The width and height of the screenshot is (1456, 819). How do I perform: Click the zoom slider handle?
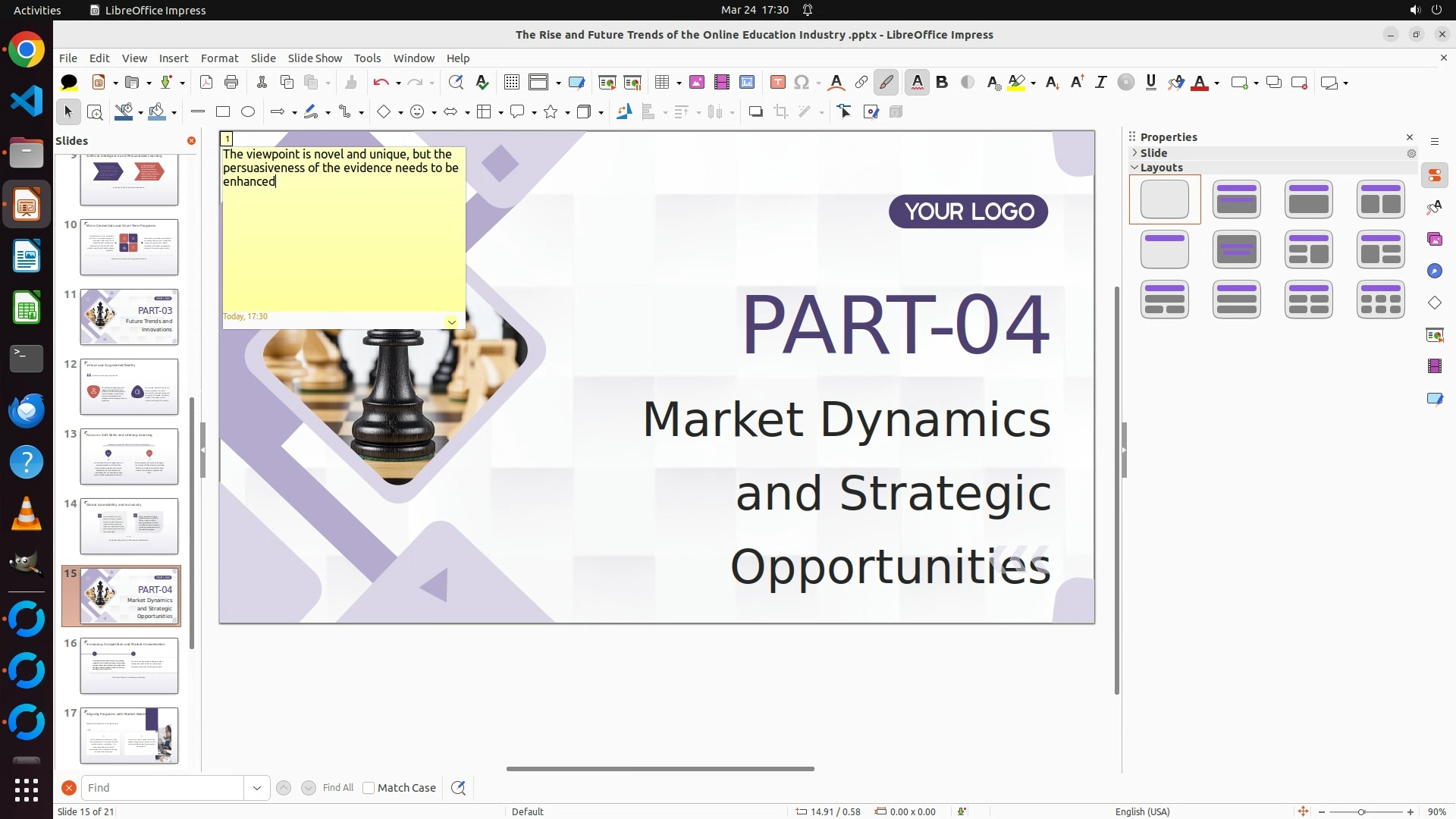tap(1362, 812)
